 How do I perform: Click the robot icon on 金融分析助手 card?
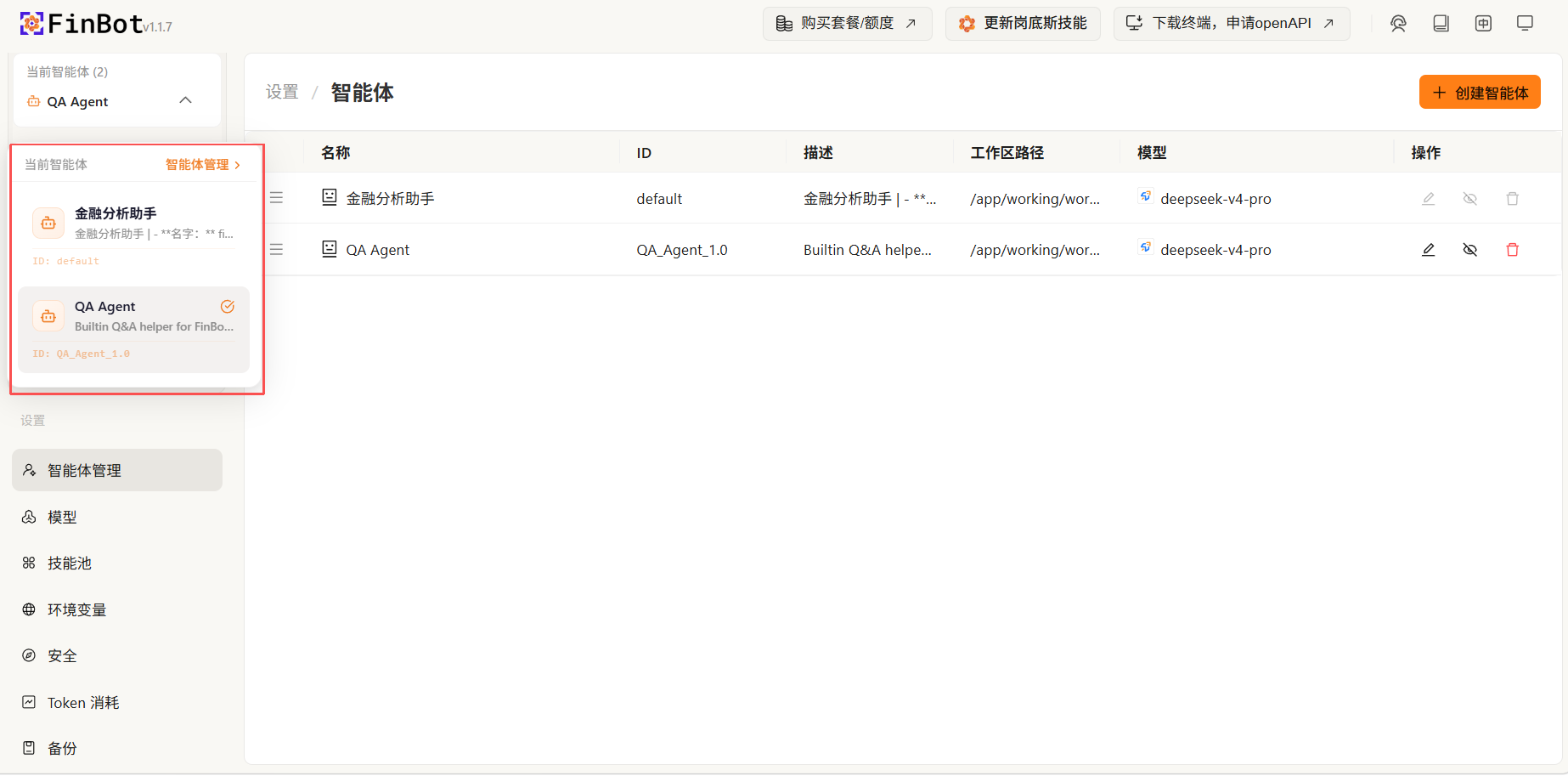tap(48, 224)
